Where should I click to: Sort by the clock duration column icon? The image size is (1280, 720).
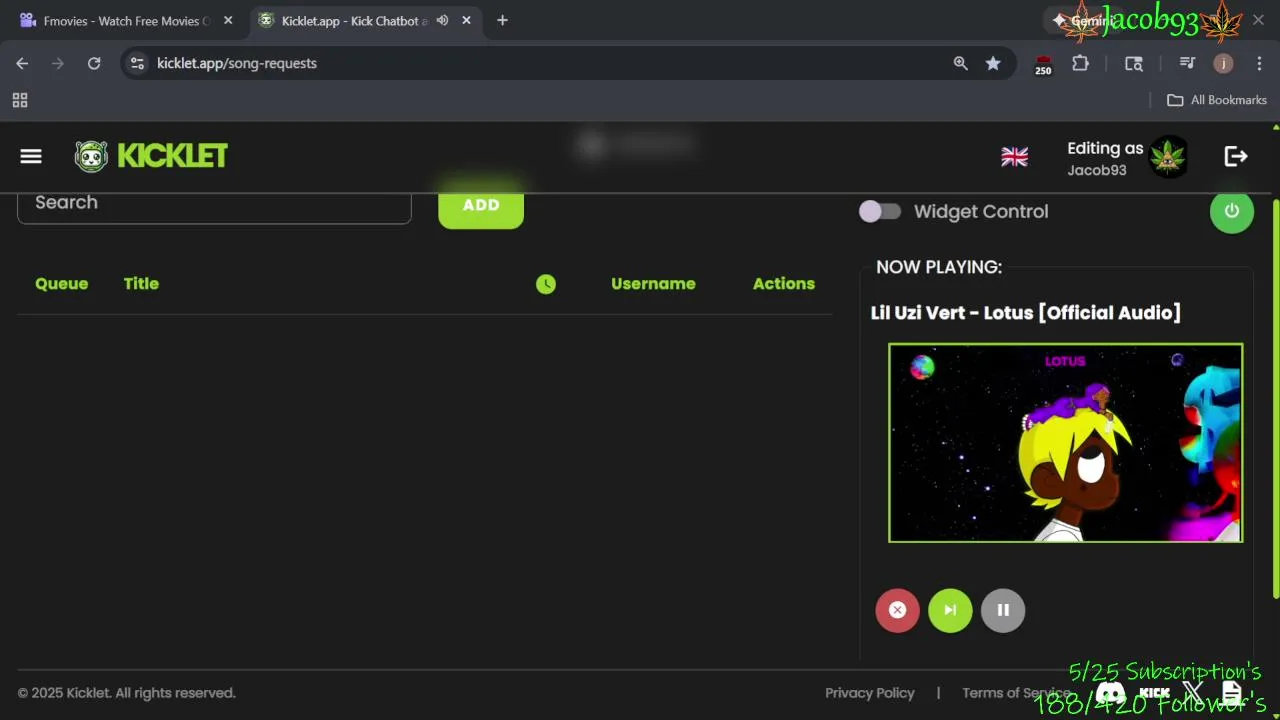tap(545, 284)
